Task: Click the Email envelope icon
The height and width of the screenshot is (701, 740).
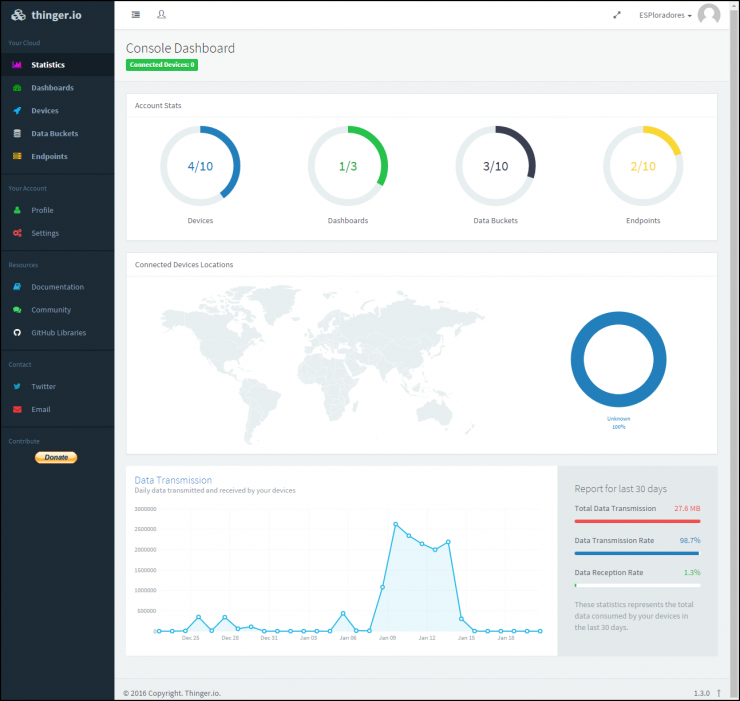Action: click(17, 409)
